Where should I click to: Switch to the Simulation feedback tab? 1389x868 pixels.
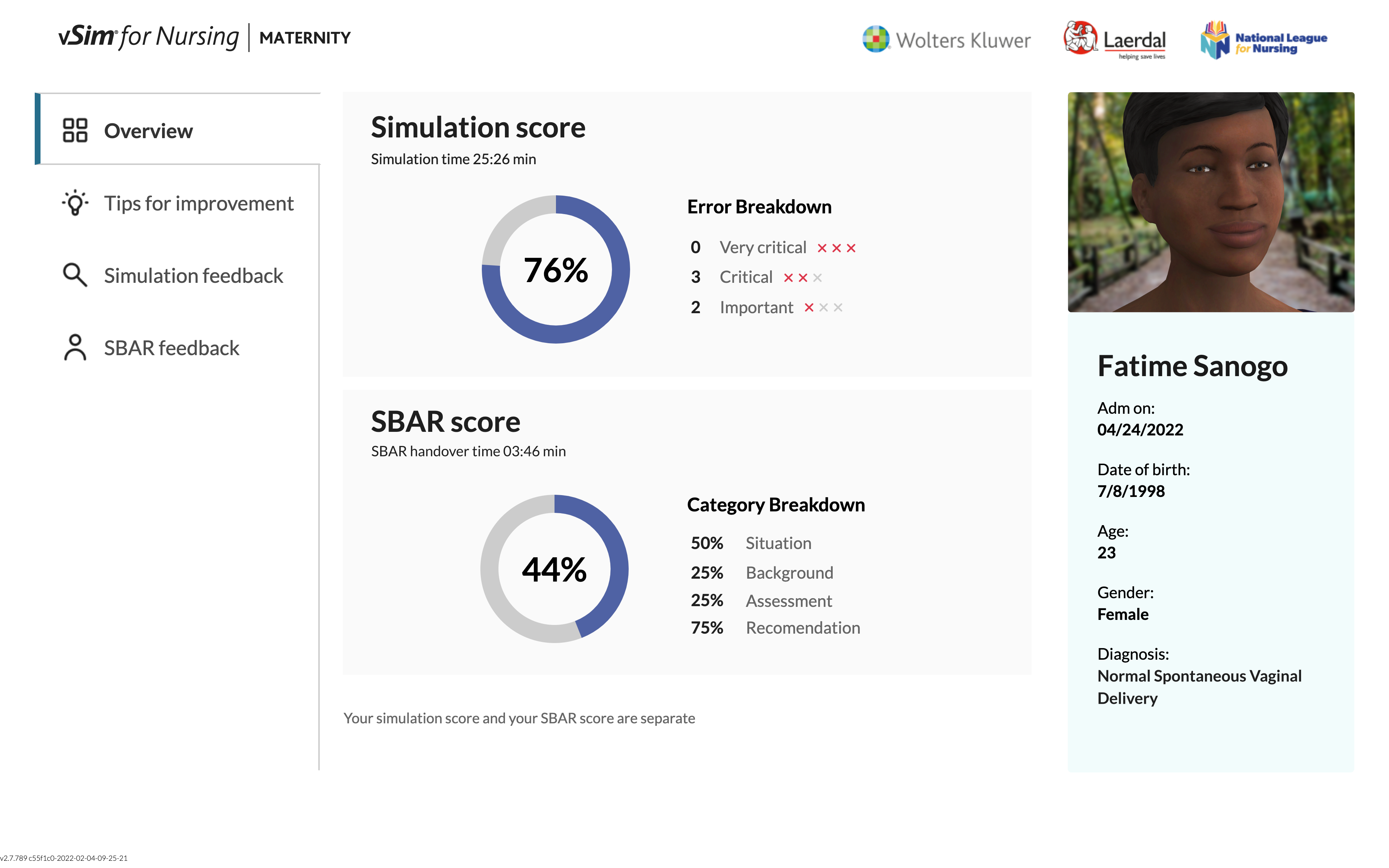194,276
